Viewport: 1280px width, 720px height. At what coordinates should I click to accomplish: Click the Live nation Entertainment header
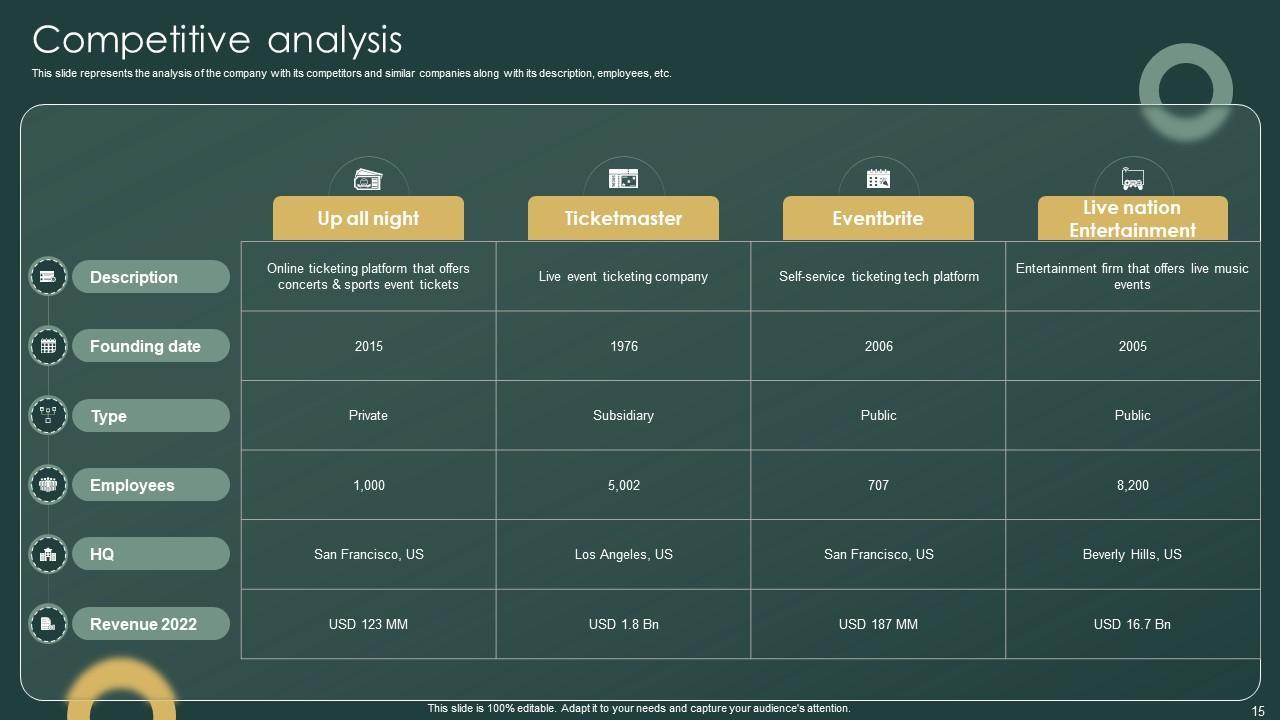pos(1133,218)
